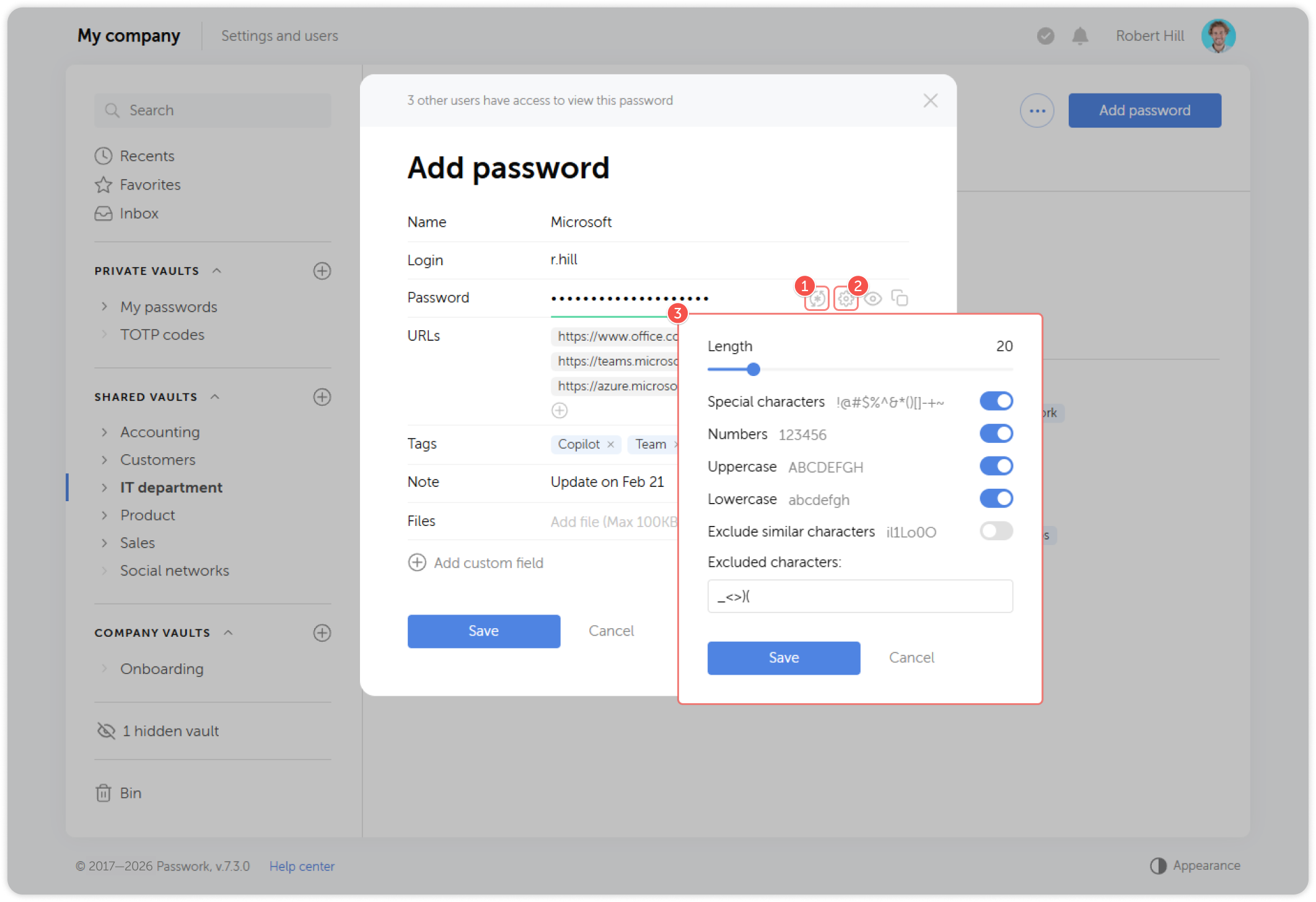Screen dimensions: 1316x902
Task: Click the Note field Update on Feb 21
Action: [x=607, y=482]
